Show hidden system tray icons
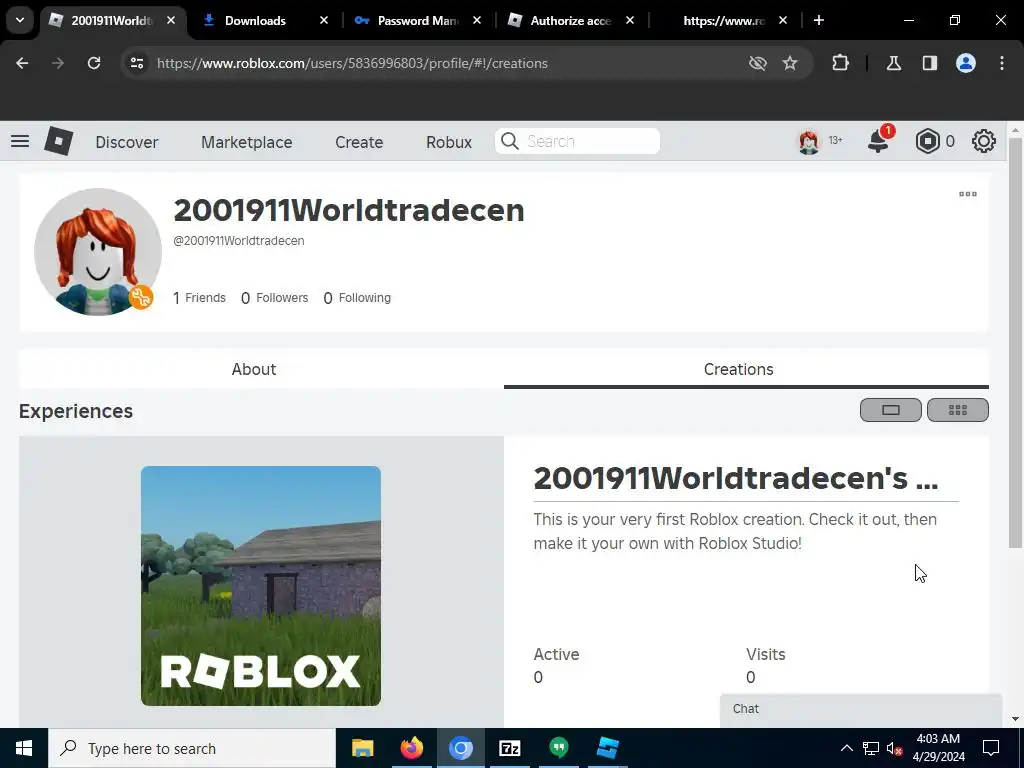This screenshot has width=1024, height=768. coord(846,748)
